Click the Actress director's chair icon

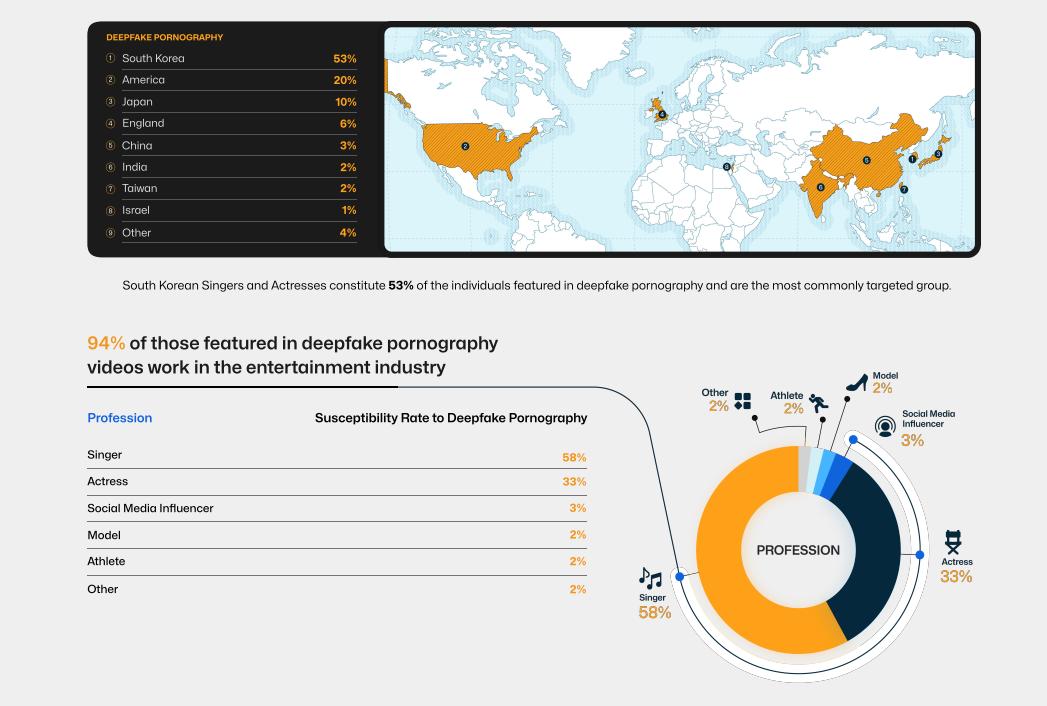(x=953, y=542)
